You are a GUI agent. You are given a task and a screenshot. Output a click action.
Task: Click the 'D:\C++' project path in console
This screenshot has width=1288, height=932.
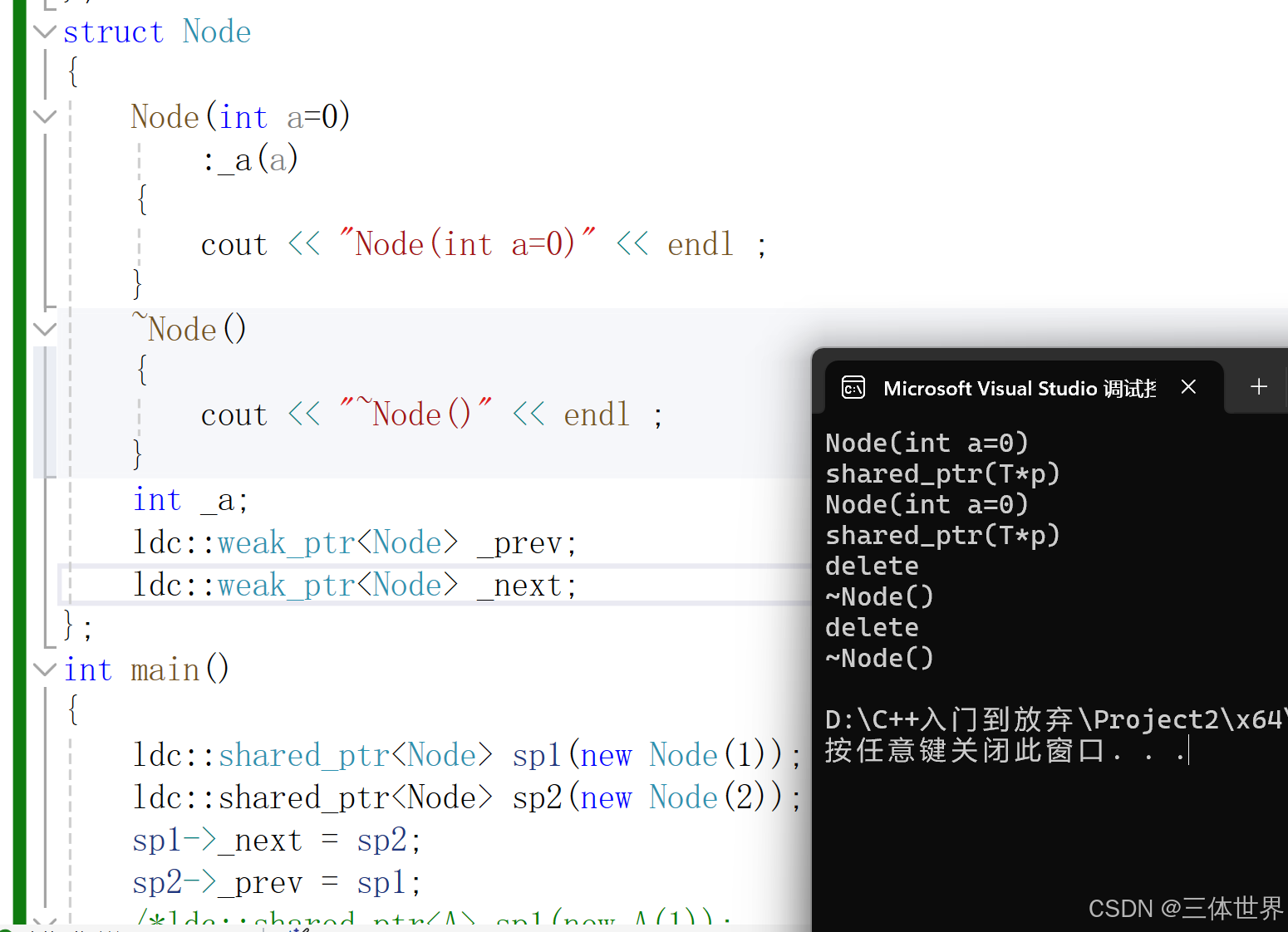coord(1054,719)
